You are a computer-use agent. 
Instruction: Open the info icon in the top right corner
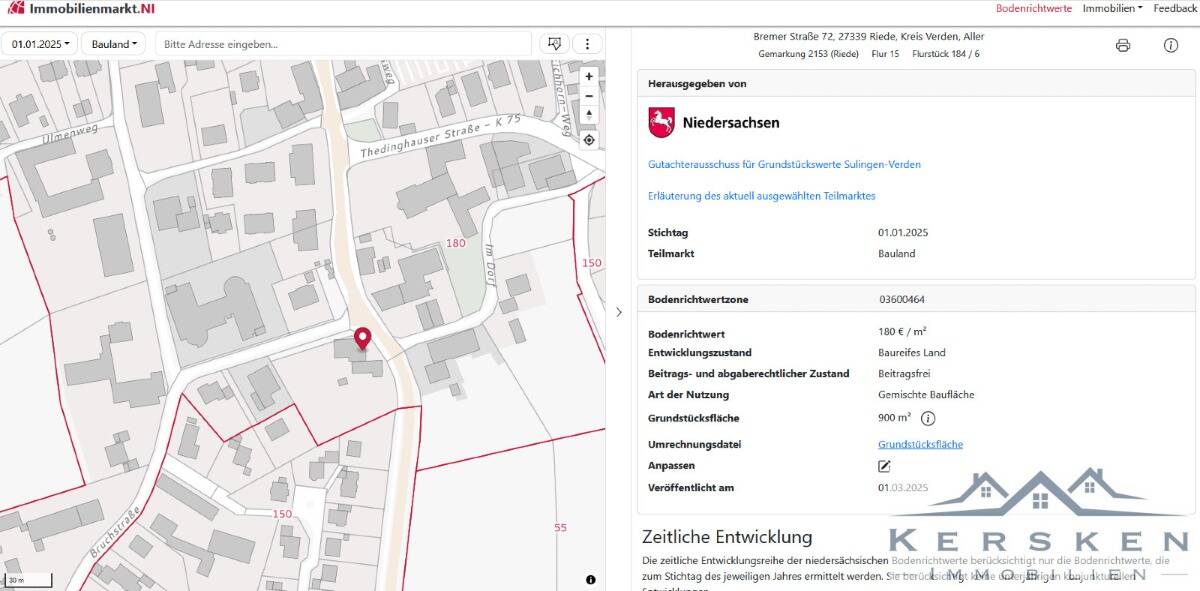(x=1170, y=45)
